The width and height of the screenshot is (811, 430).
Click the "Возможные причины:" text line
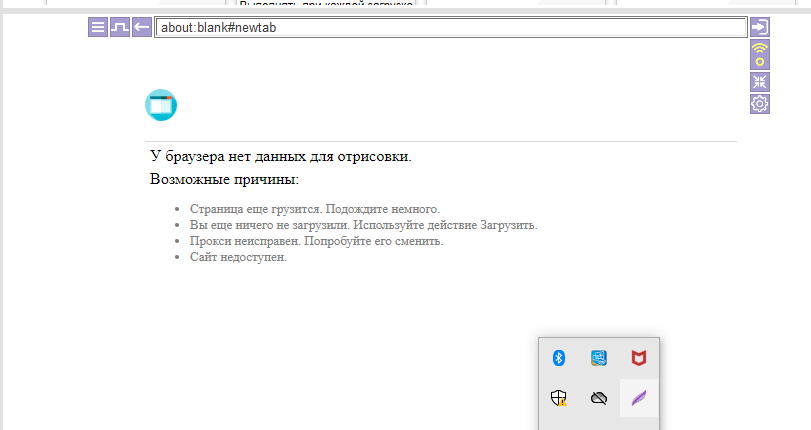[x=224, y=180]
